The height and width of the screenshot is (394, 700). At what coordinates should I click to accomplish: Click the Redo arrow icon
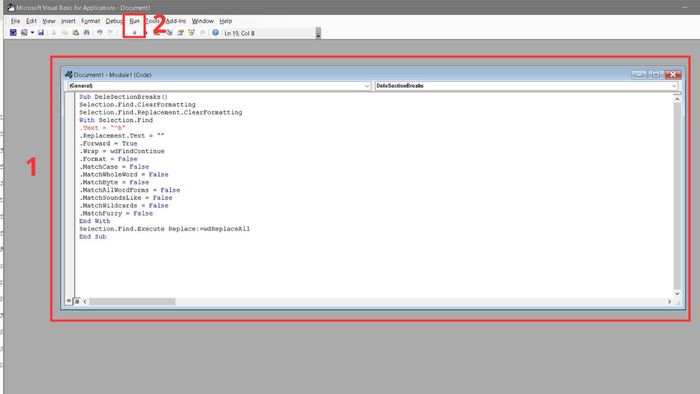[x=110, y=33]
